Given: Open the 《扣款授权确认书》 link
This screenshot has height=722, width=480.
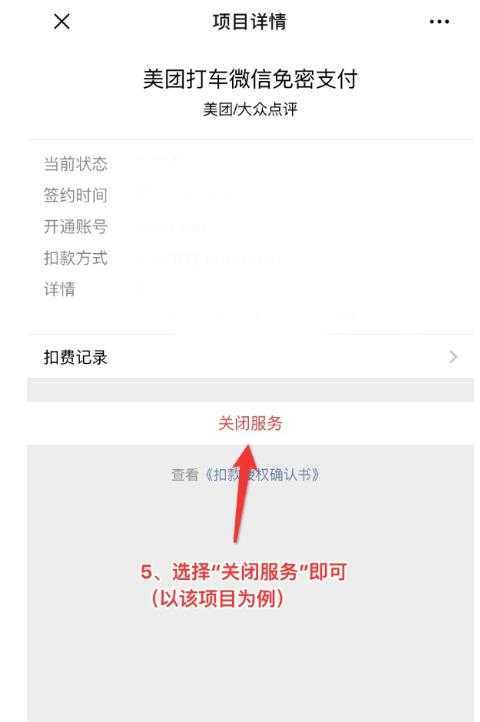Looking at the screenshot, I should tap(262, 474).
